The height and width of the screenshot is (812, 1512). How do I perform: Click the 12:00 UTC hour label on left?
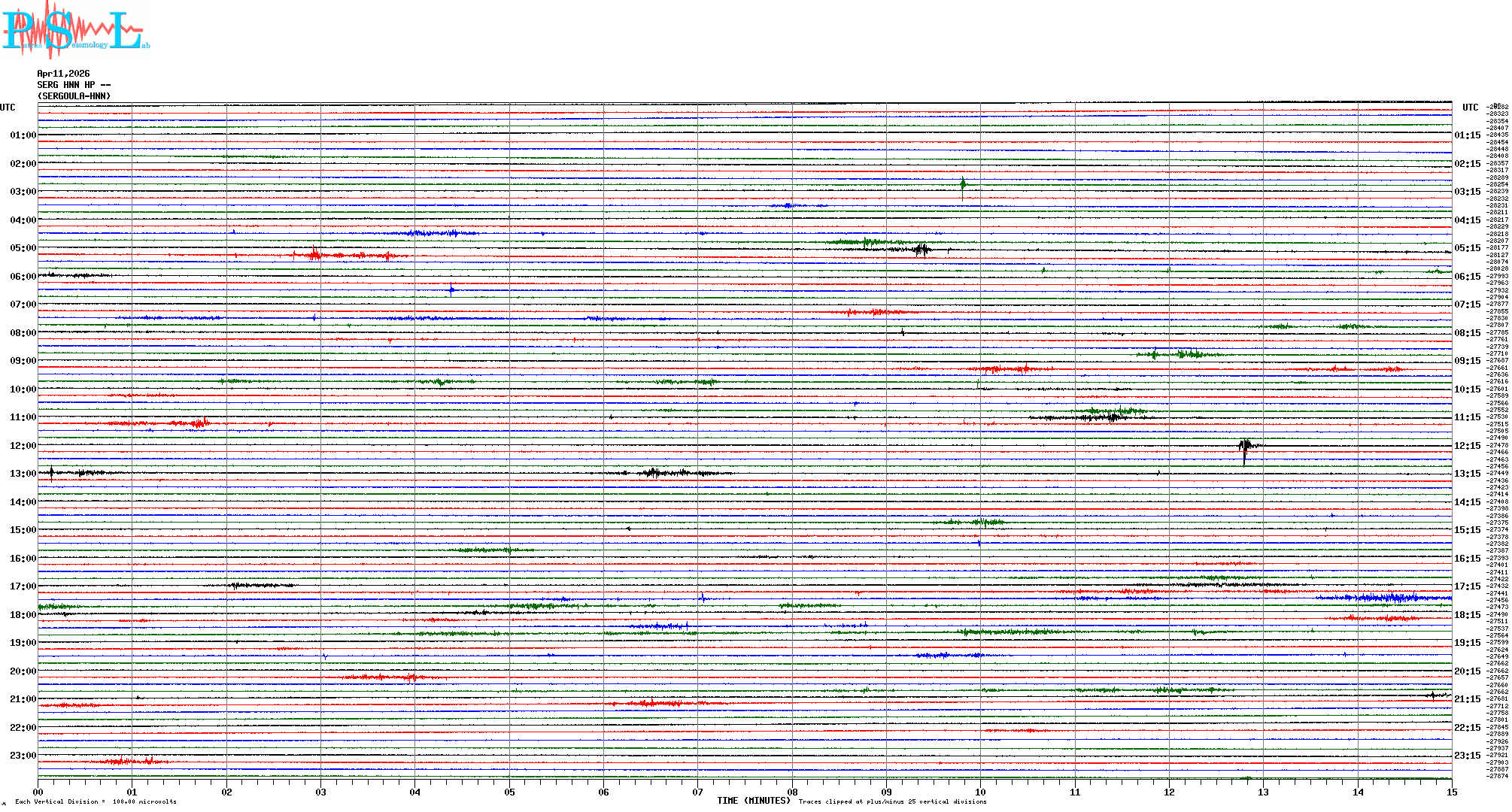pyautogui.click(x=23, y=446)
